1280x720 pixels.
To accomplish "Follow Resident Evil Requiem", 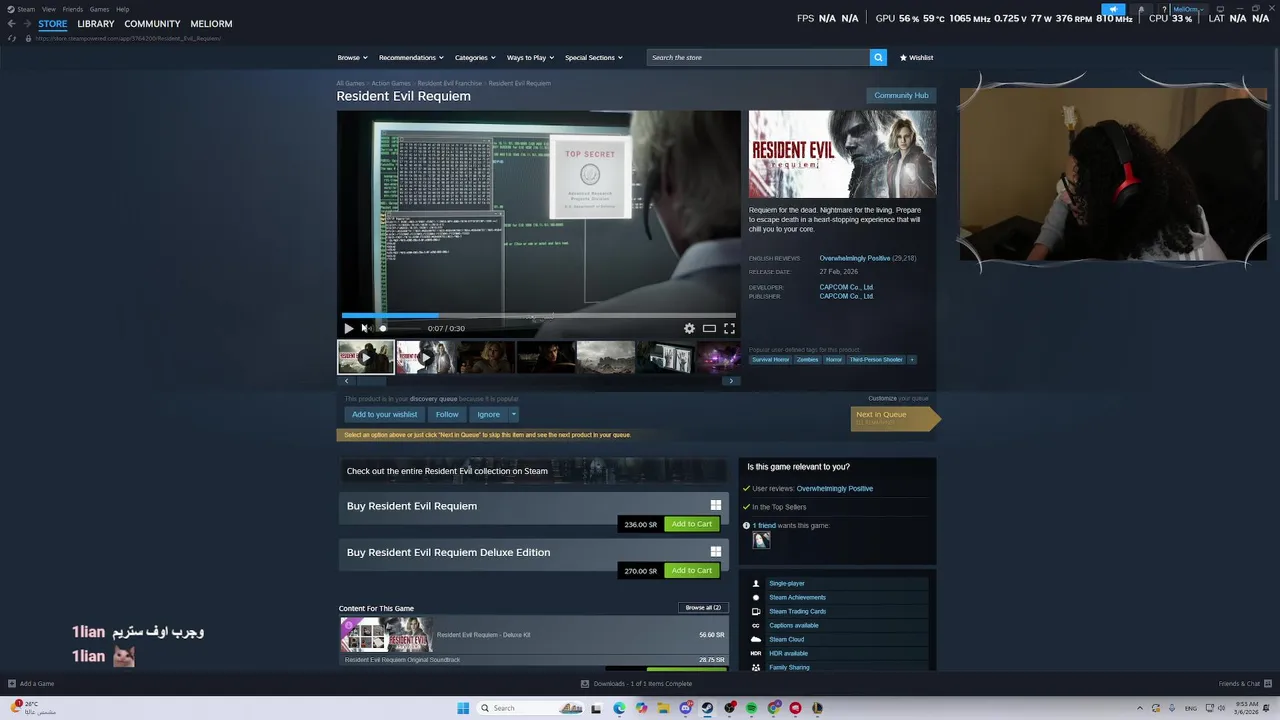I will tap(447, 414).
